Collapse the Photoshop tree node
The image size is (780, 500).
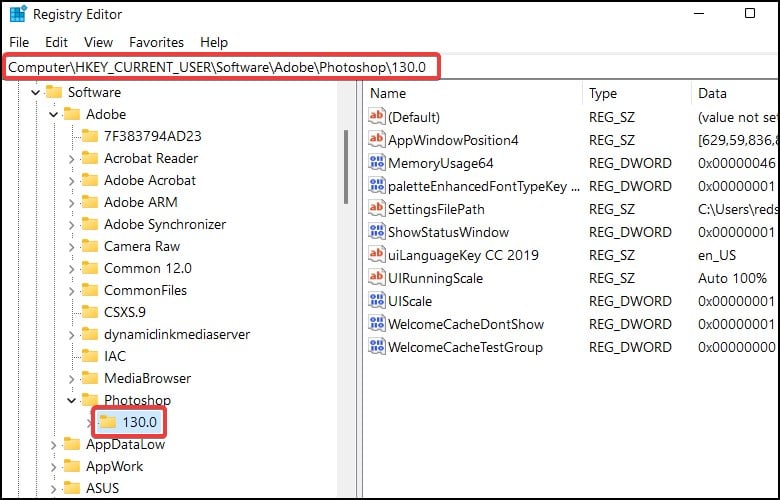[x=71, y=400]
